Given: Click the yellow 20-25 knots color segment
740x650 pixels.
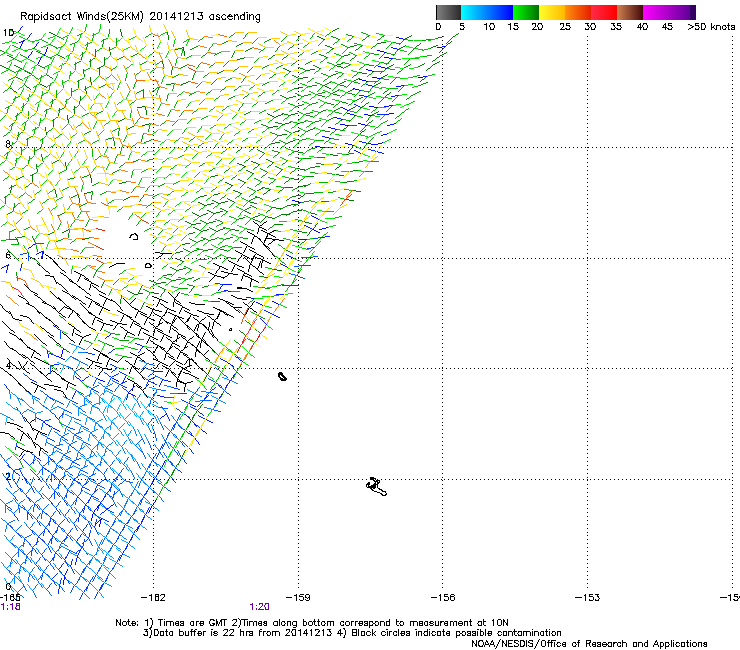Looking at the screenshot, I should click(x=552, y=12).
